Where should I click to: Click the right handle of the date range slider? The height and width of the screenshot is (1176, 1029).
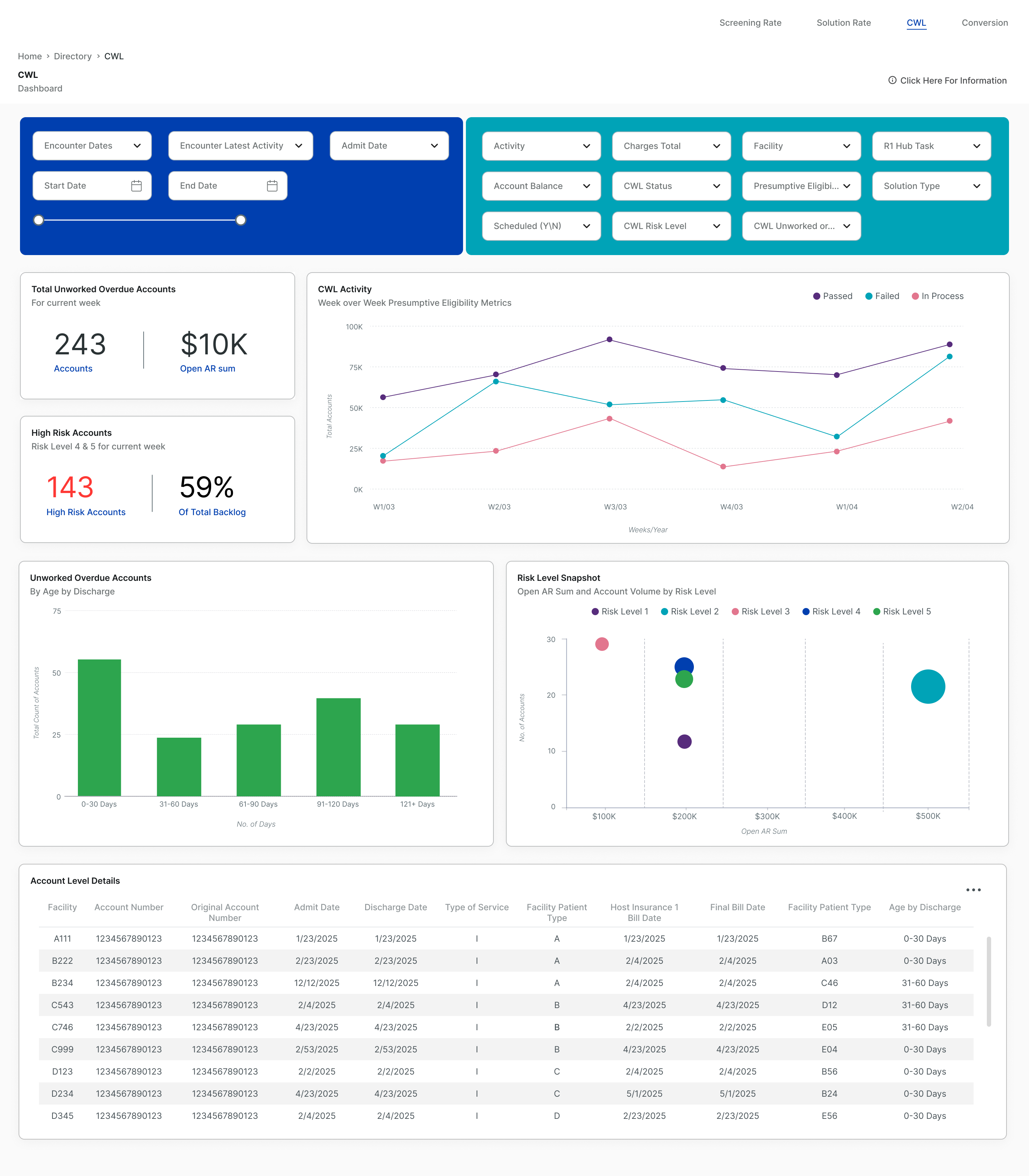coord(241,220)
